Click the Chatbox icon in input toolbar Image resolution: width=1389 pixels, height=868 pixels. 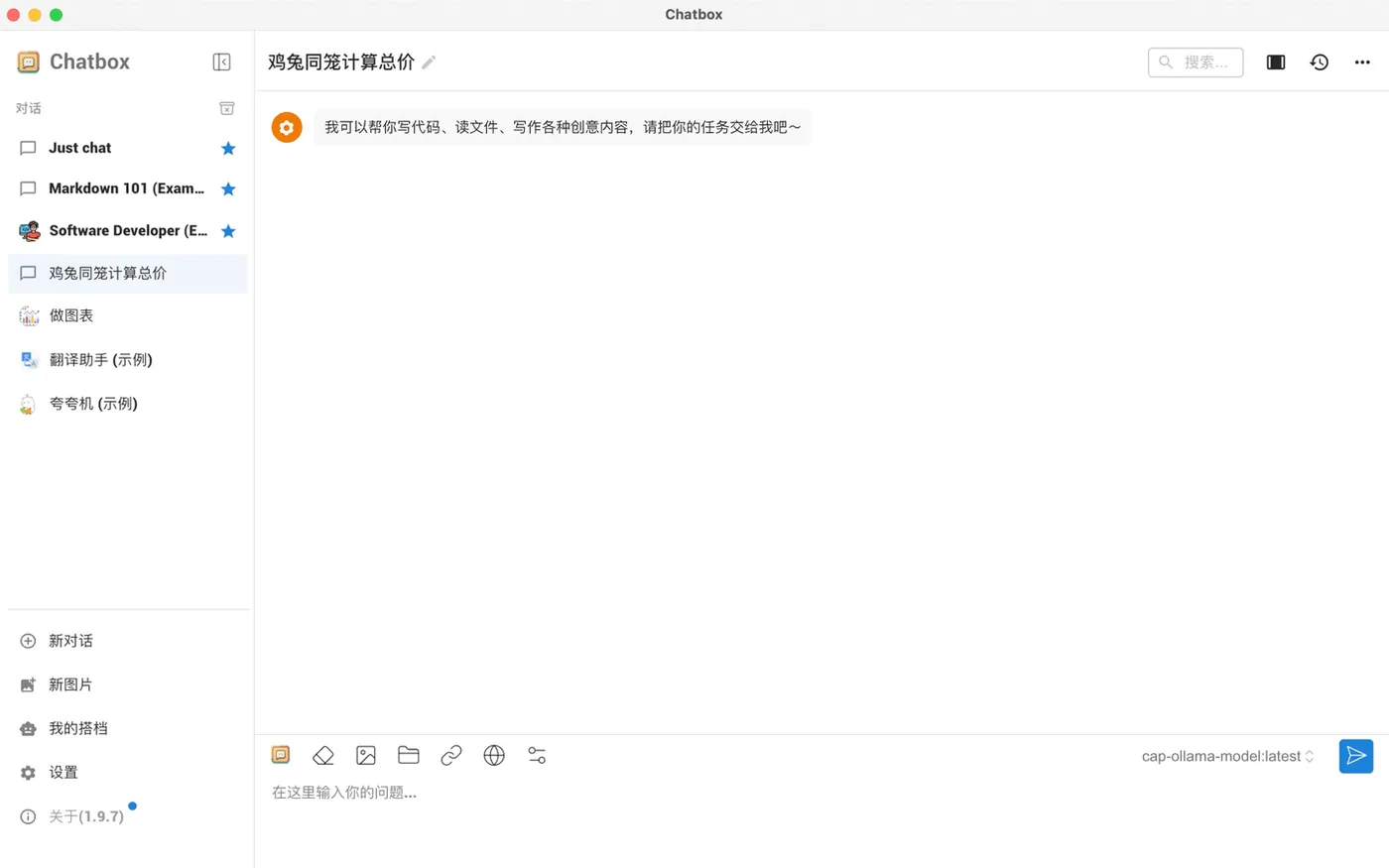click(281, 755)
